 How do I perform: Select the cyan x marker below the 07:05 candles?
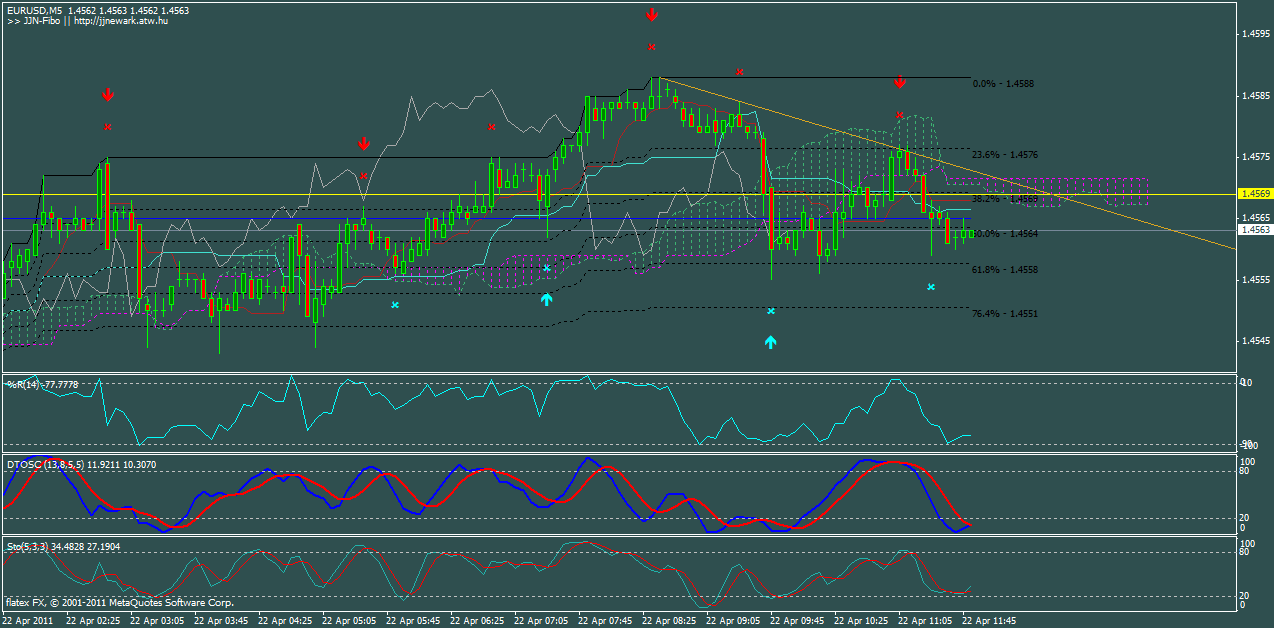coord(546,269)
